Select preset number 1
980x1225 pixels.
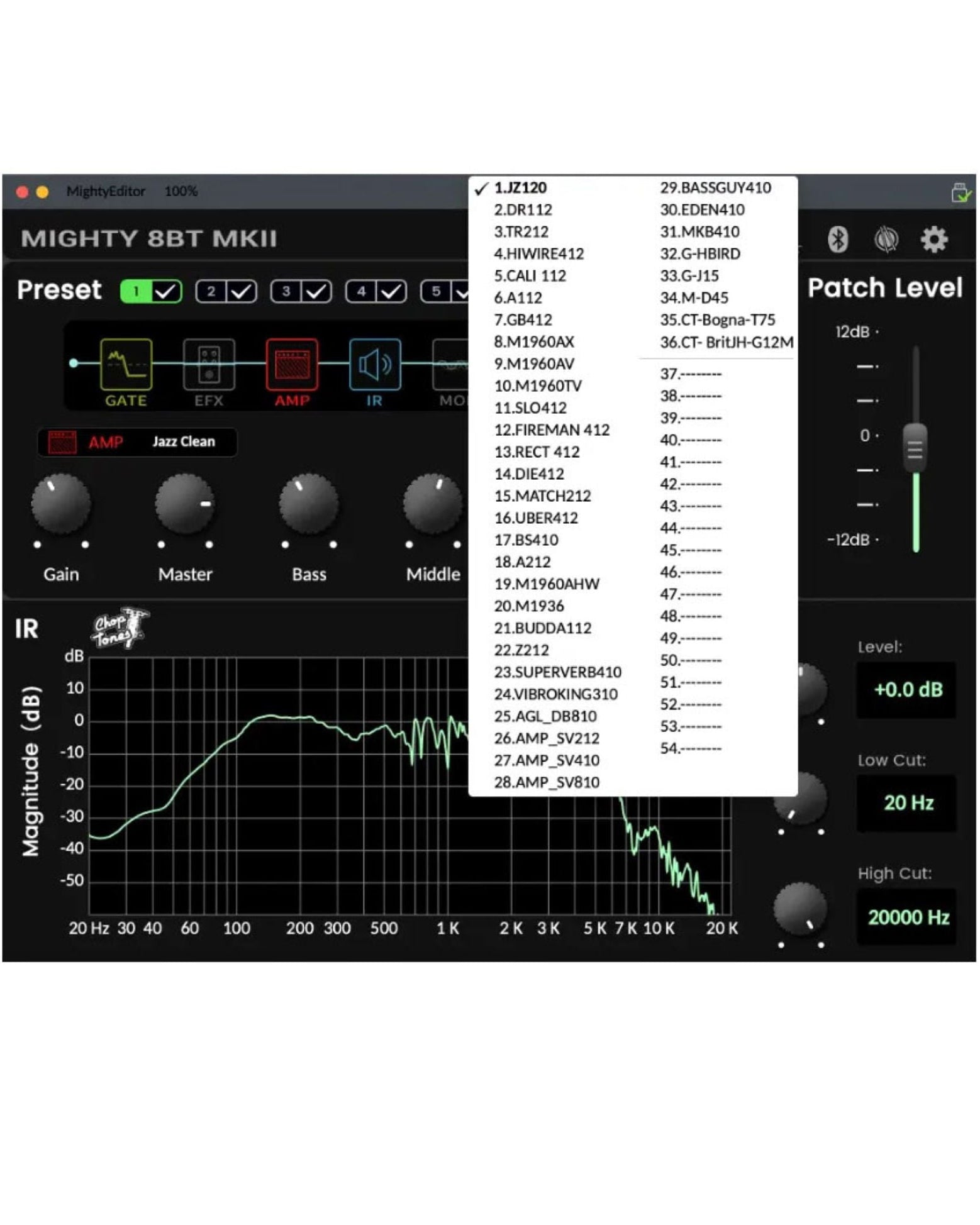pyautogui.click(x=136, y=292)
